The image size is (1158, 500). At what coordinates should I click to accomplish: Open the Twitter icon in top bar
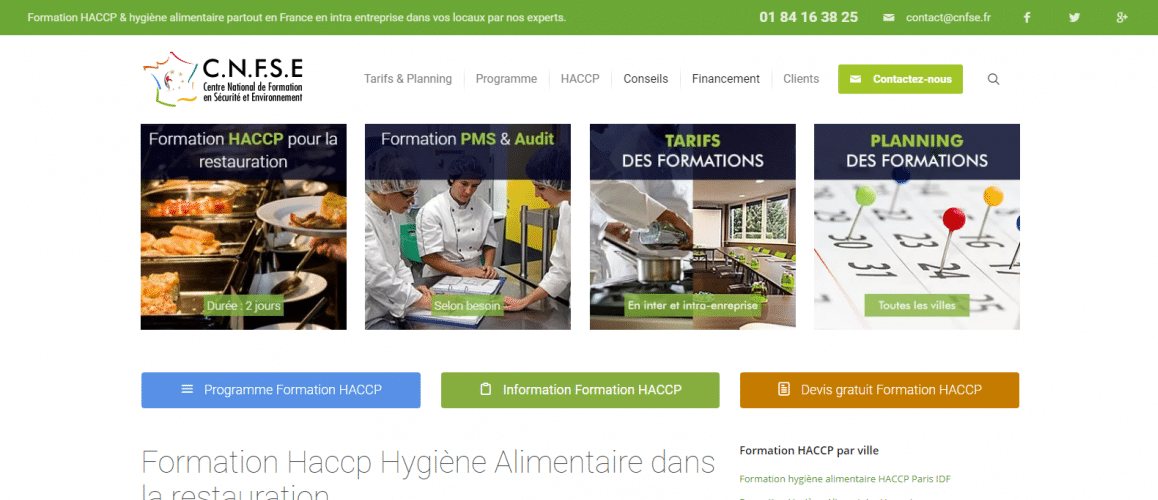1074,18
